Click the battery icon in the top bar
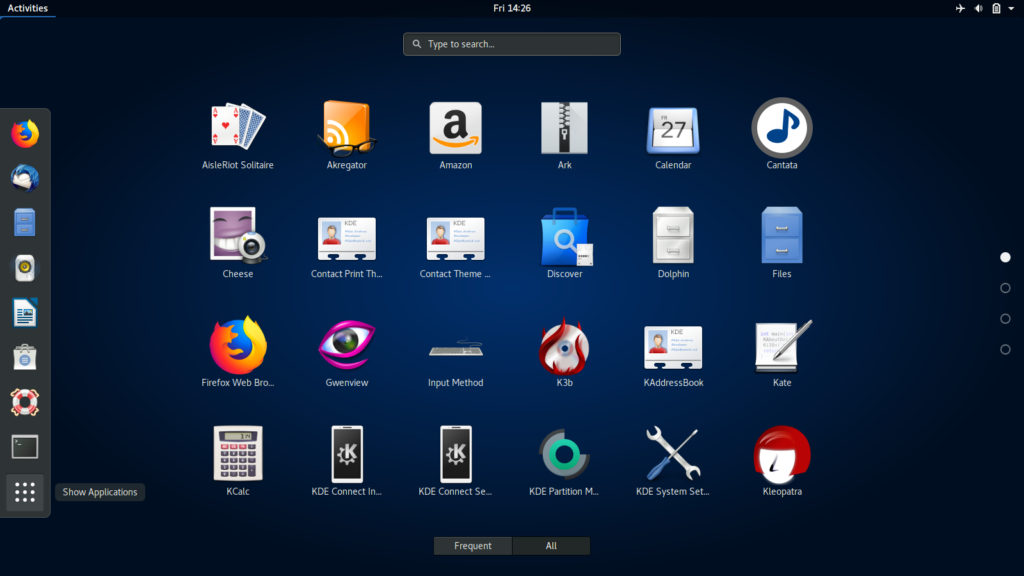Image resolution: width=1024 pixels, height=576 pixels. coord(996,8)
